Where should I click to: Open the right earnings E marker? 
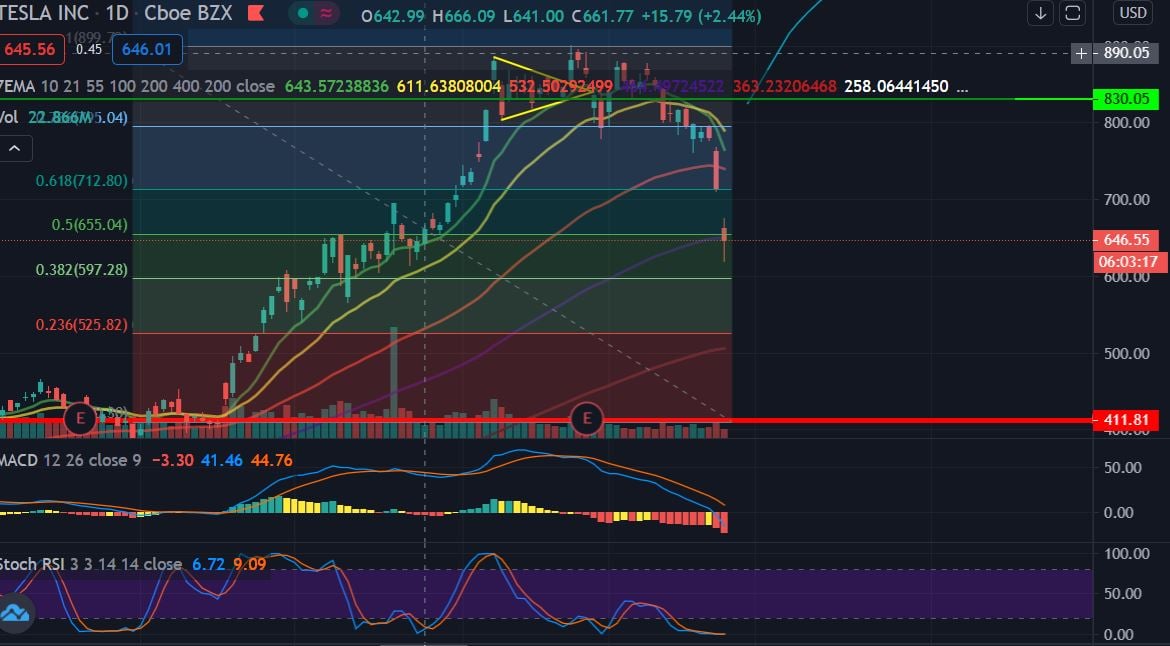pos(586,418)
